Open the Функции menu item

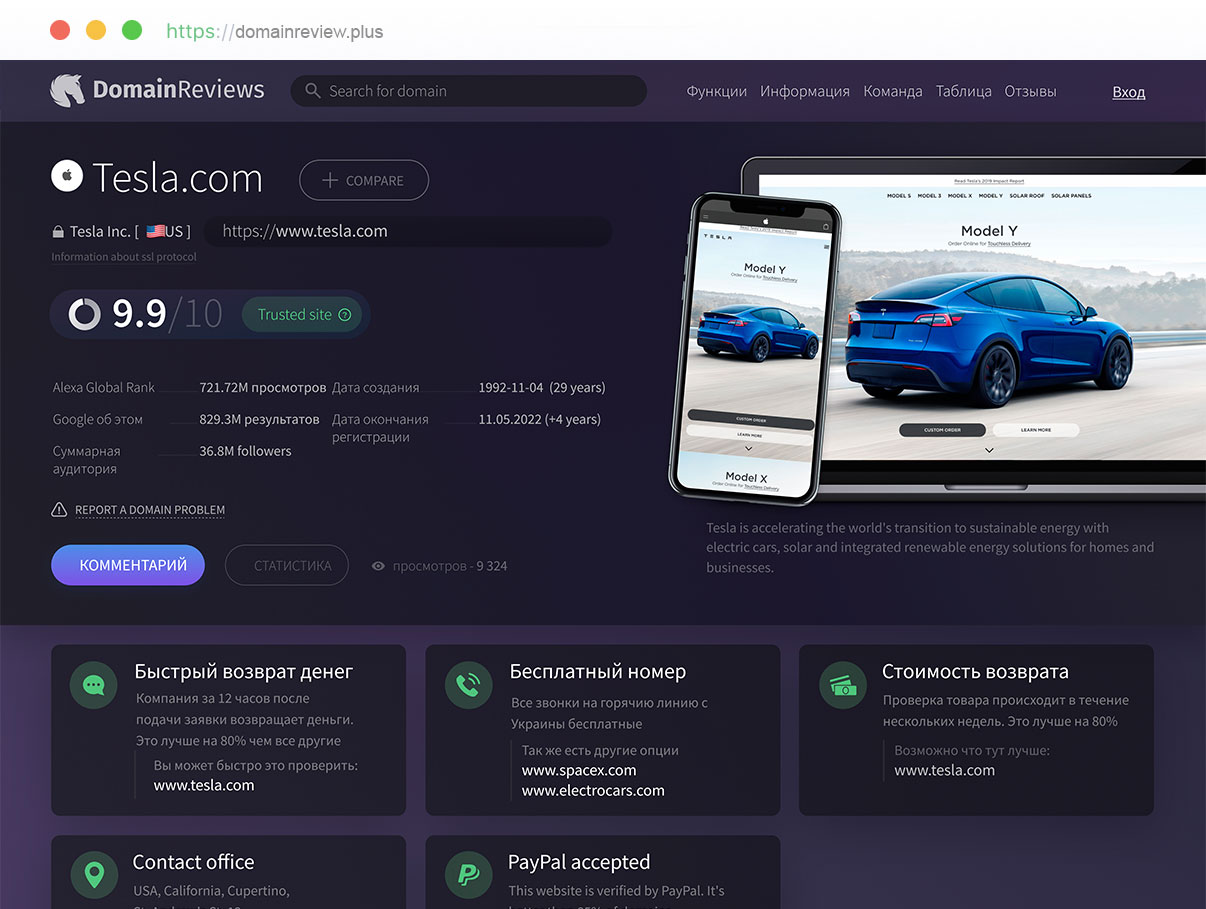(x=717, y=91)
